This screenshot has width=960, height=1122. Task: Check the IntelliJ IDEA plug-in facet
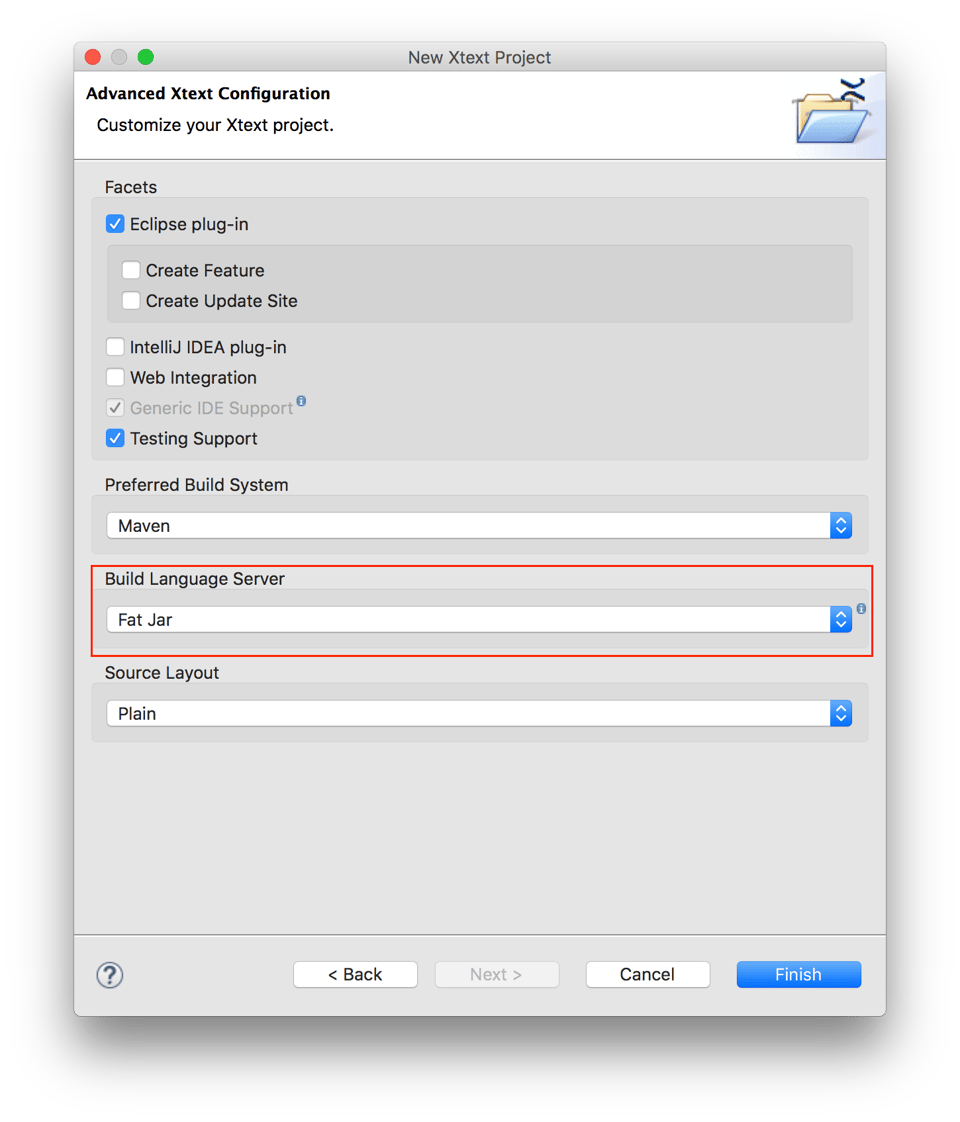click(115, 346)
